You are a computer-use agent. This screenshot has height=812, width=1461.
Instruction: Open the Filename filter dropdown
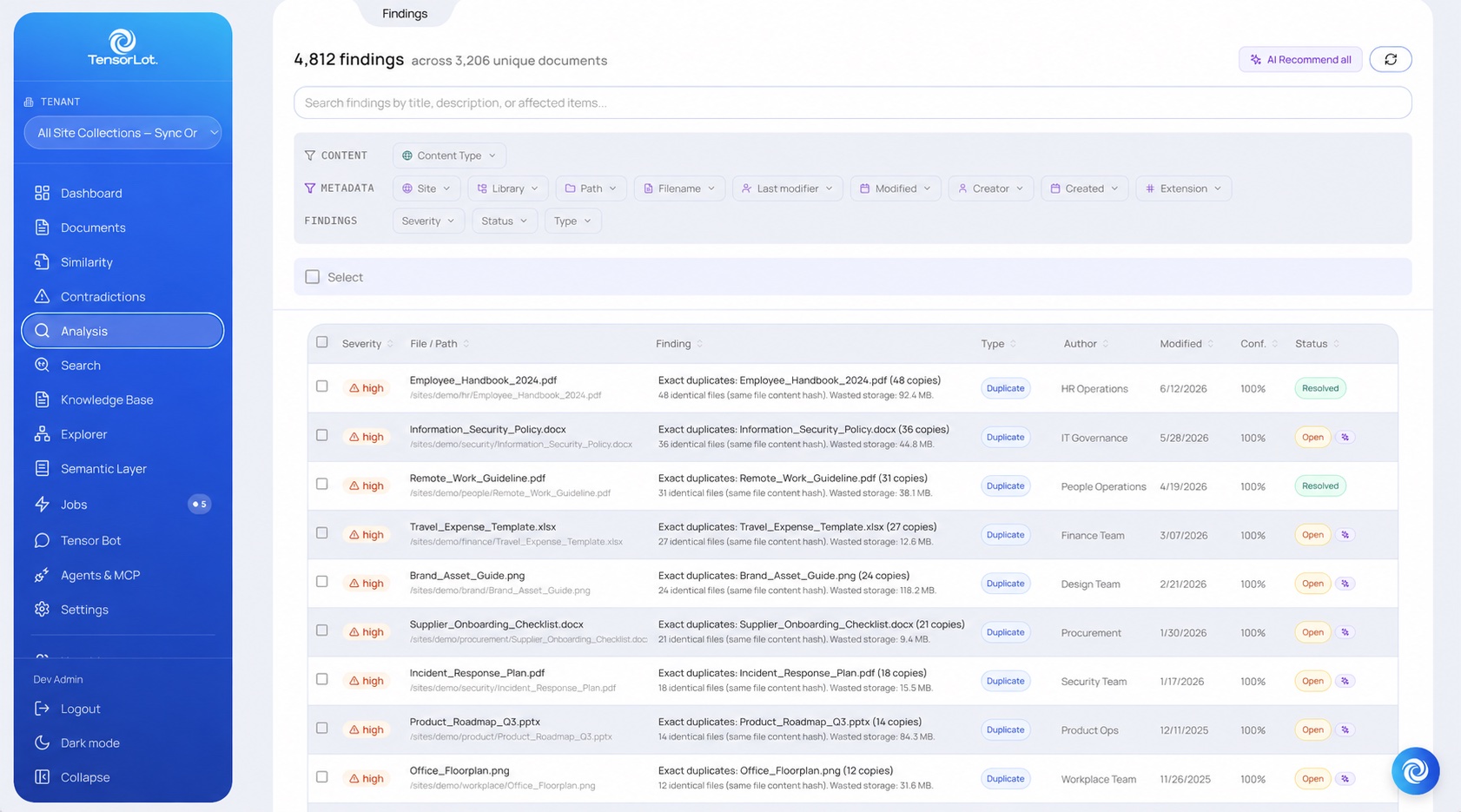point(679,188)
